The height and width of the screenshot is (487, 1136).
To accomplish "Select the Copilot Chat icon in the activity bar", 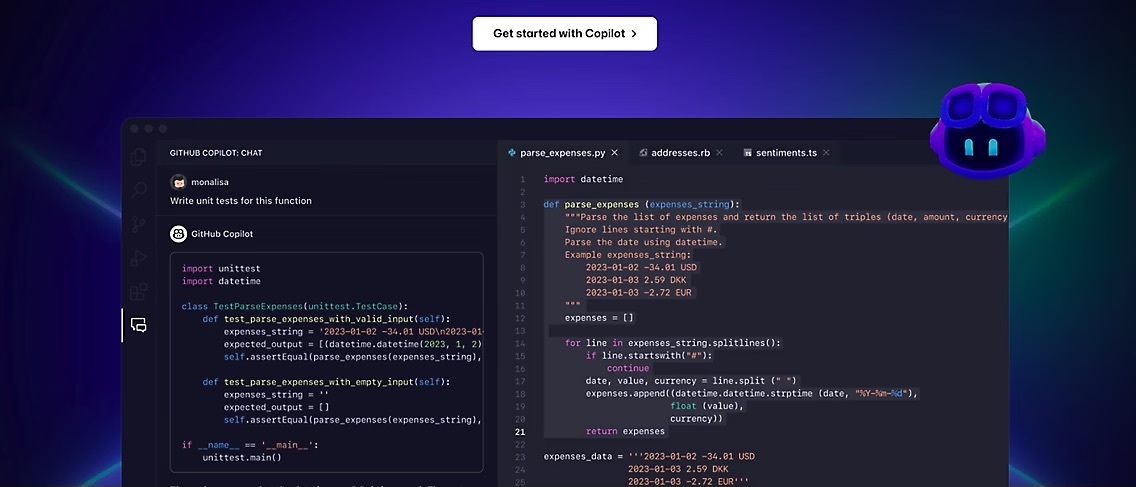I will coord(138,325).
